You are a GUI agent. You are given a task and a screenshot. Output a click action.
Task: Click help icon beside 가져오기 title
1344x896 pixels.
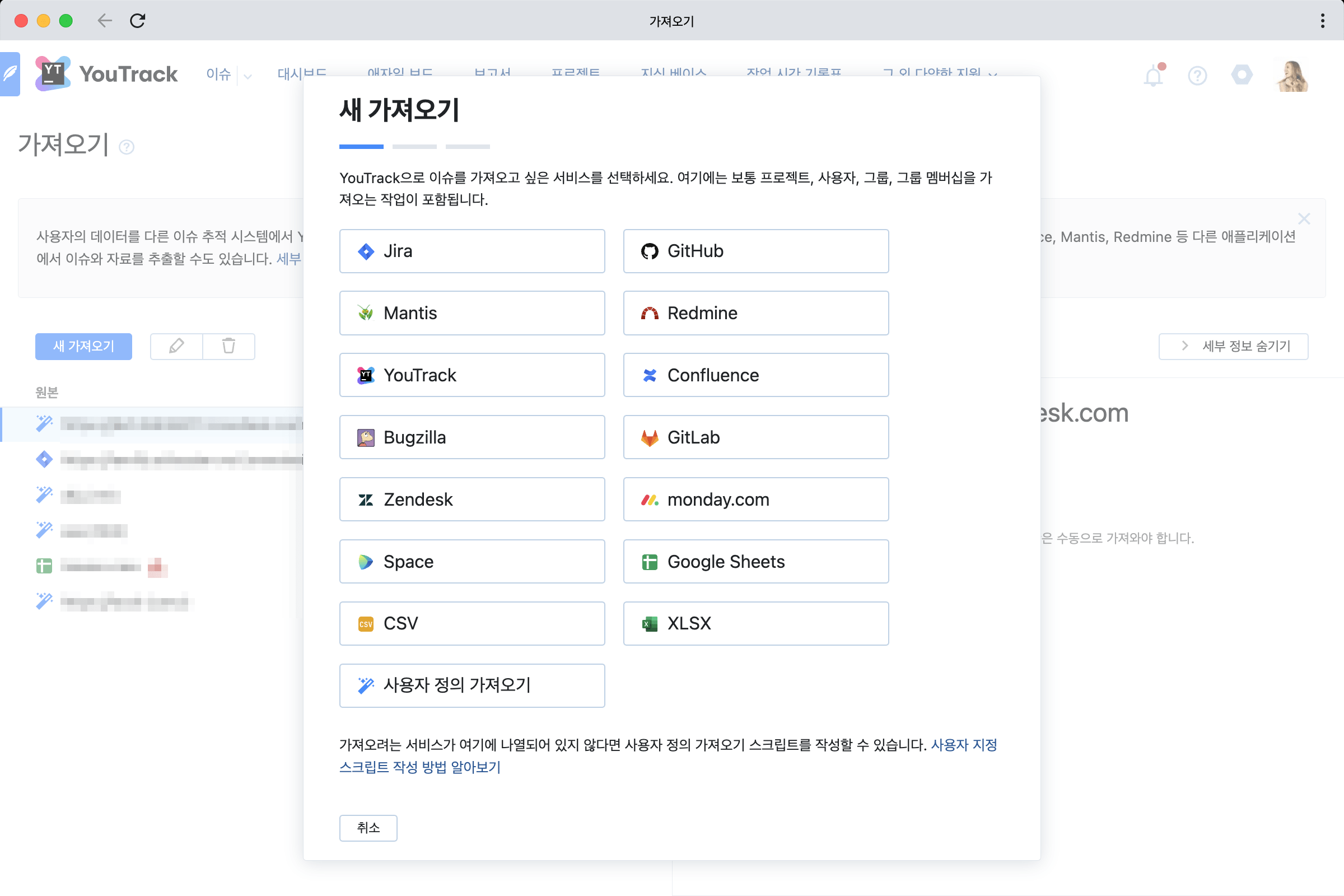click(127, 147)
